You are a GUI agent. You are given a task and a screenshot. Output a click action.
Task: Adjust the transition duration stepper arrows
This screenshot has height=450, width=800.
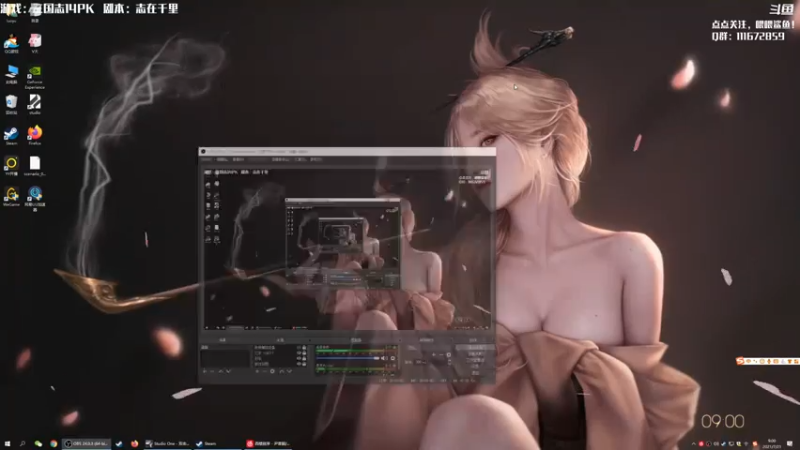[449, 361]
